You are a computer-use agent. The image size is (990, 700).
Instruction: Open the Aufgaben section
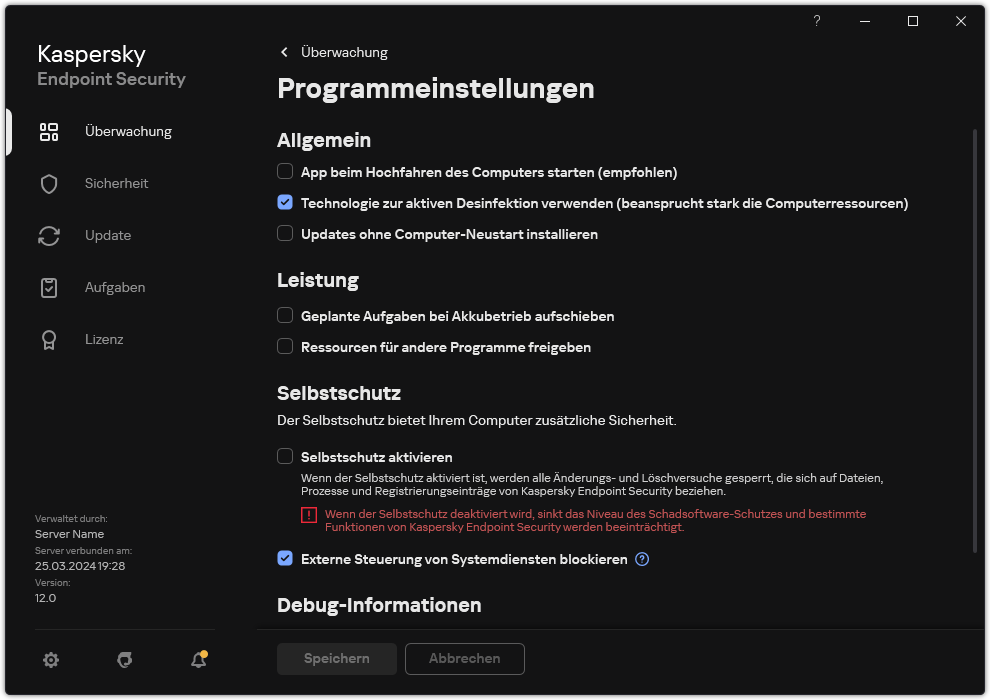[x=114, y=287]
